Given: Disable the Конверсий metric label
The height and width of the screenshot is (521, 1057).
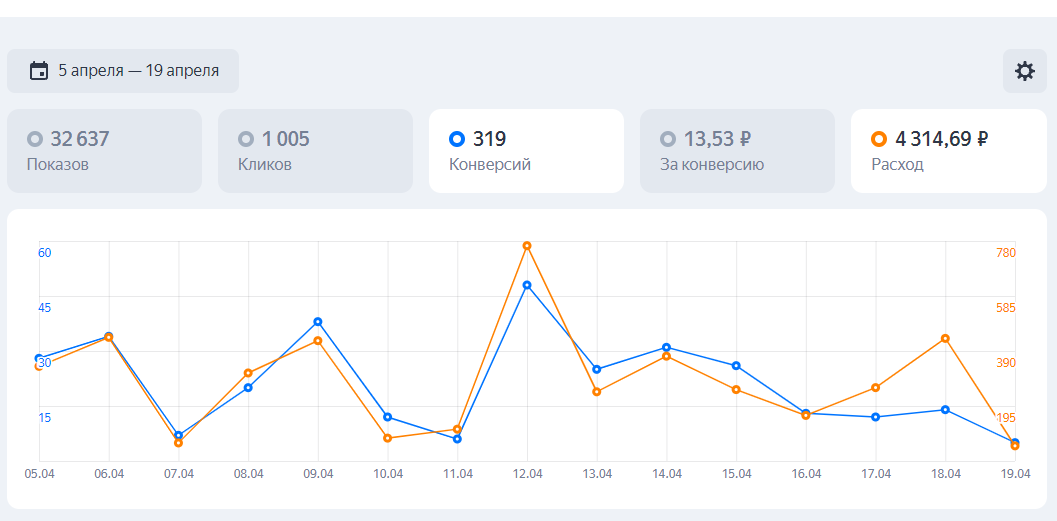Looking at the screenshot, I should (x=489, y=165).
